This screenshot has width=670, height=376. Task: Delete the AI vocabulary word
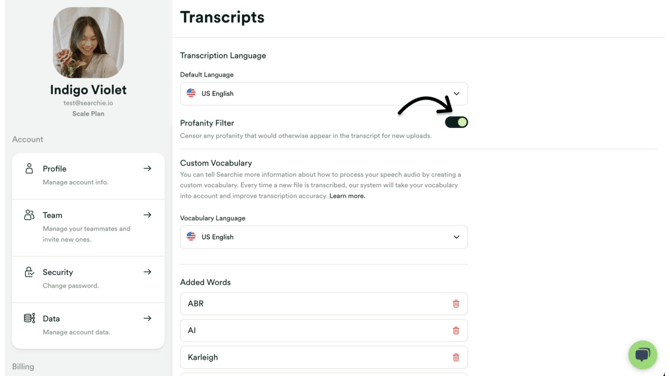point(456,331)
